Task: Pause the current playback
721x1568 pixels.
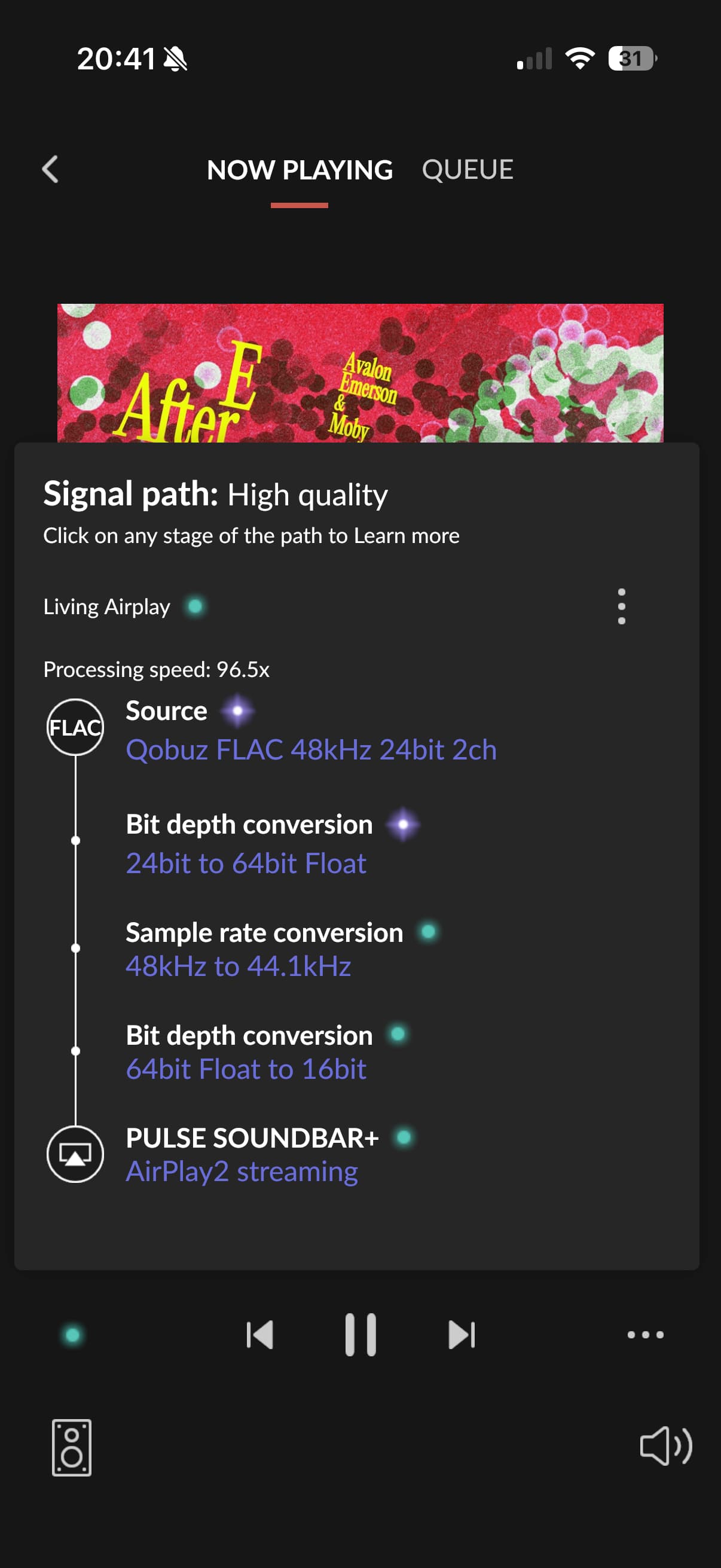Action: pyautogui.click(x=360, y=1335)
